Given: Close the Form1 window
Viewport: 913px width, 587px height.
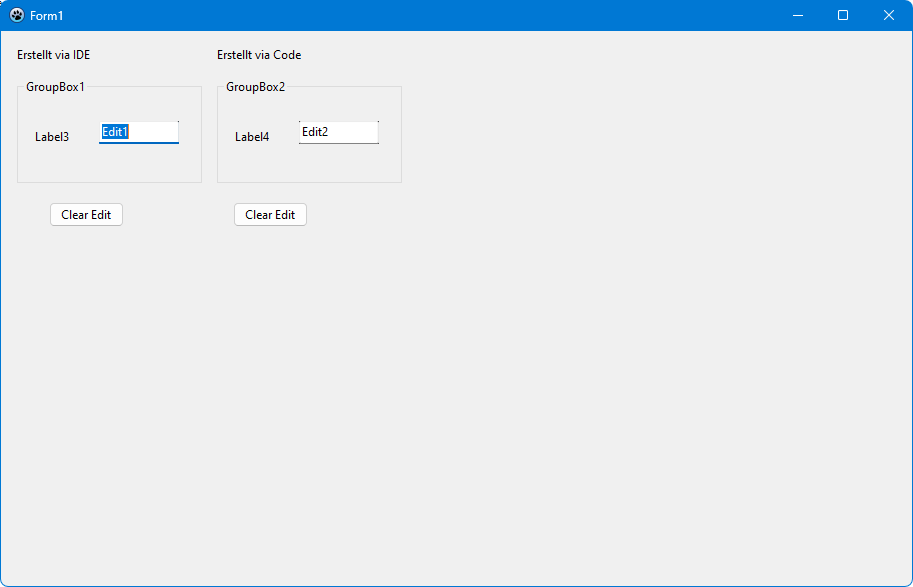Looking at the screenshot, I should (888, 15).
